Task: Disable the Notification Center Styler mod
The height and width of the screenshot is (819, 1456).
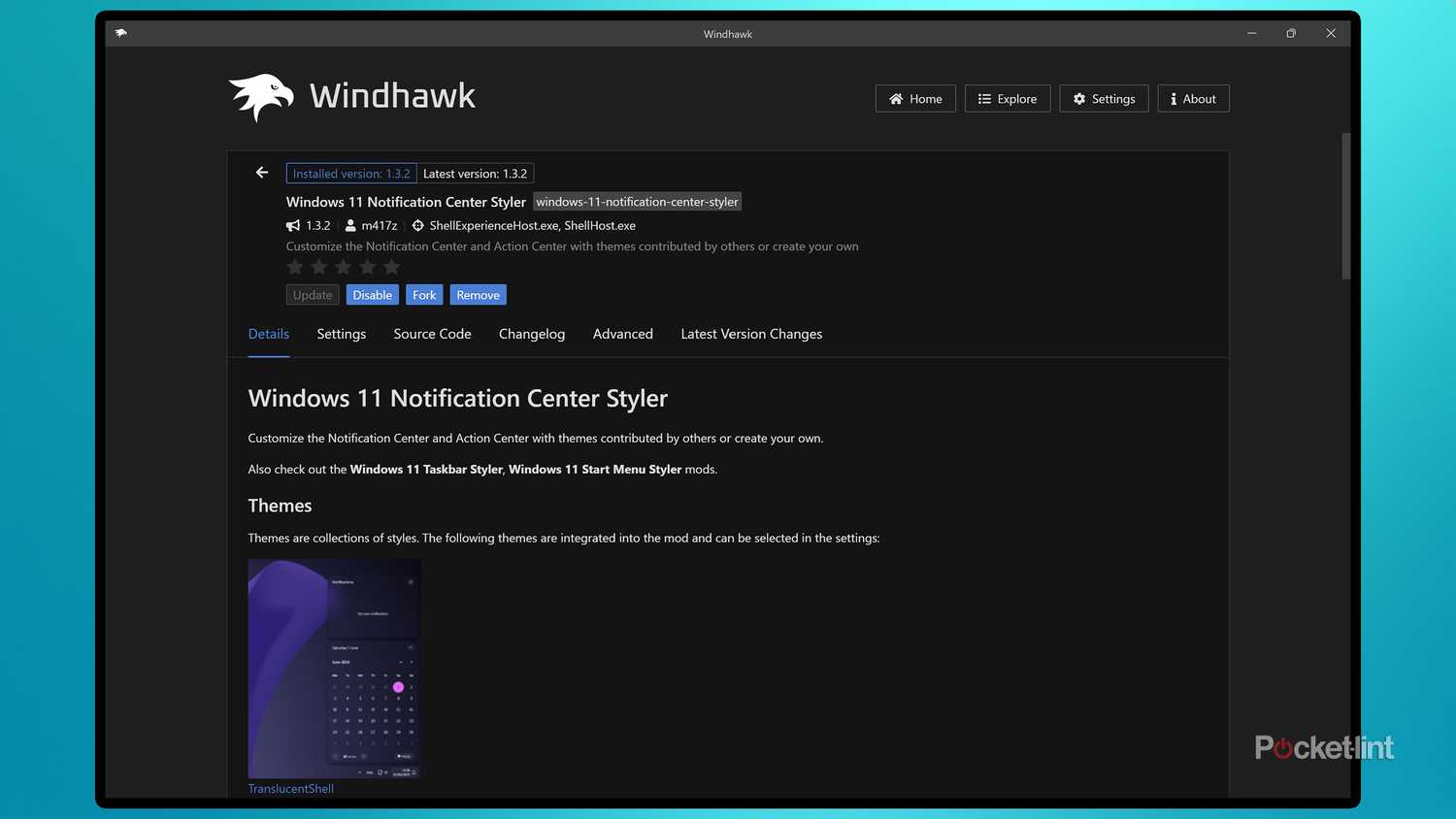Action: coord(372,294)
